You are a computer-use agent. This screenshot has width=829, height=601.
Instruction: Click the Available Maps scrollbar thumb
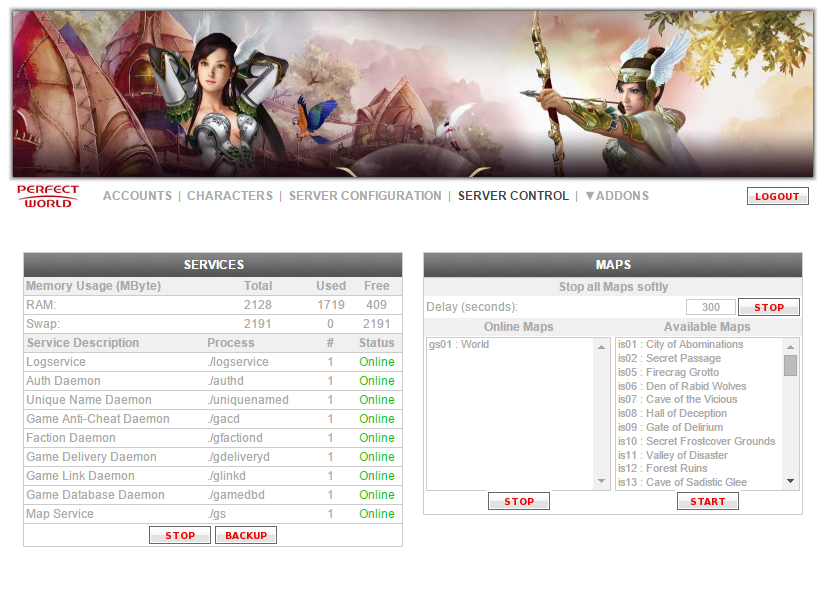pos(790,365)
